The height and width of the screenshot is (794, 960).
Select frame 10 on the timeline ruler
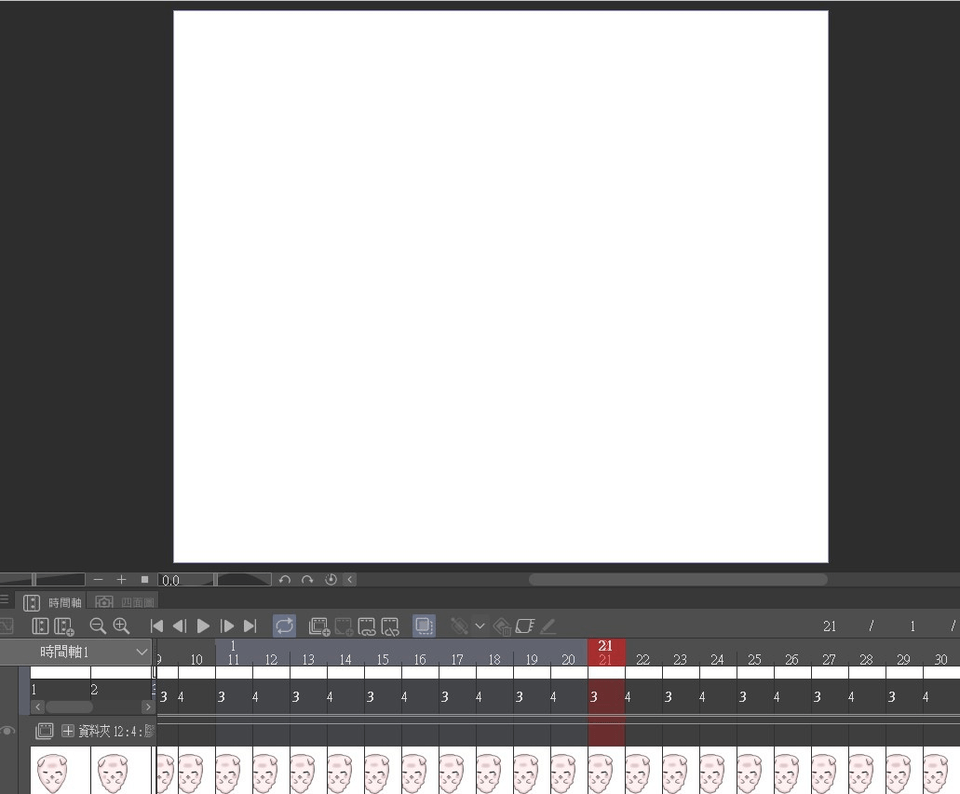point(197,659)
